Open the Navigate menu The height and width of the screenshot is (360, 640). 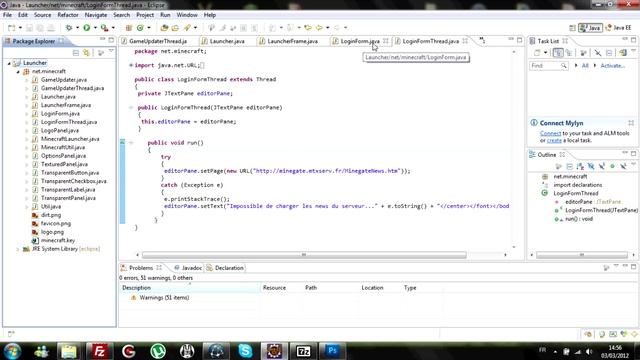click(96, 15)
